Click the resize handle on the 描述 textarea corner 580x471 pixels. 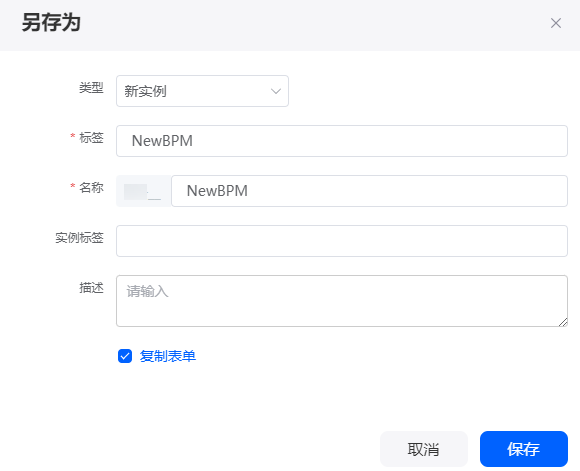click(563, 322)
